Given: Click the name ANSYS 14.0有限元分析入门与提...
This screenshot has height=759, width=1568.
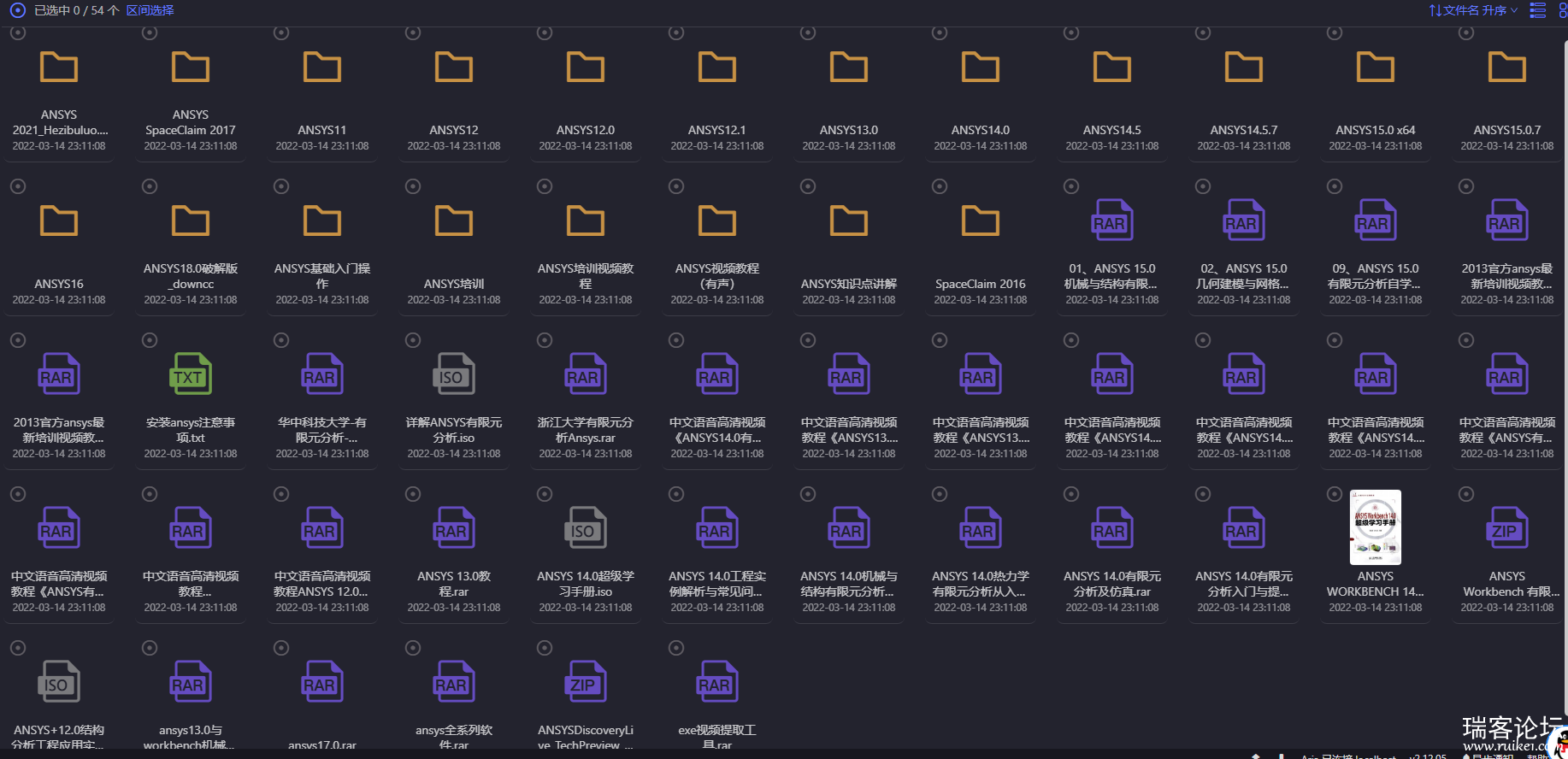Looking at the screenshot, I should (1244, 584).
